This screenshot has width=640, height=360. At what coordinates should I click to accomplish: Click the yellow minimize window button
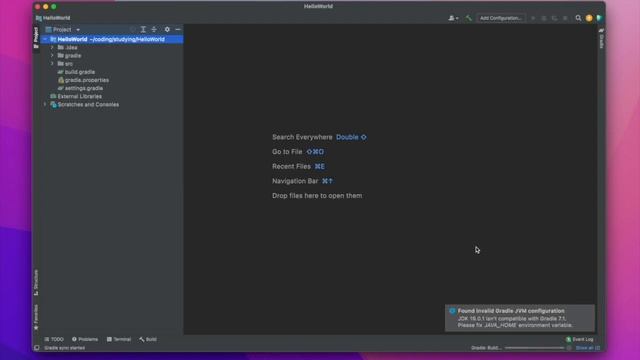(45, 7)
